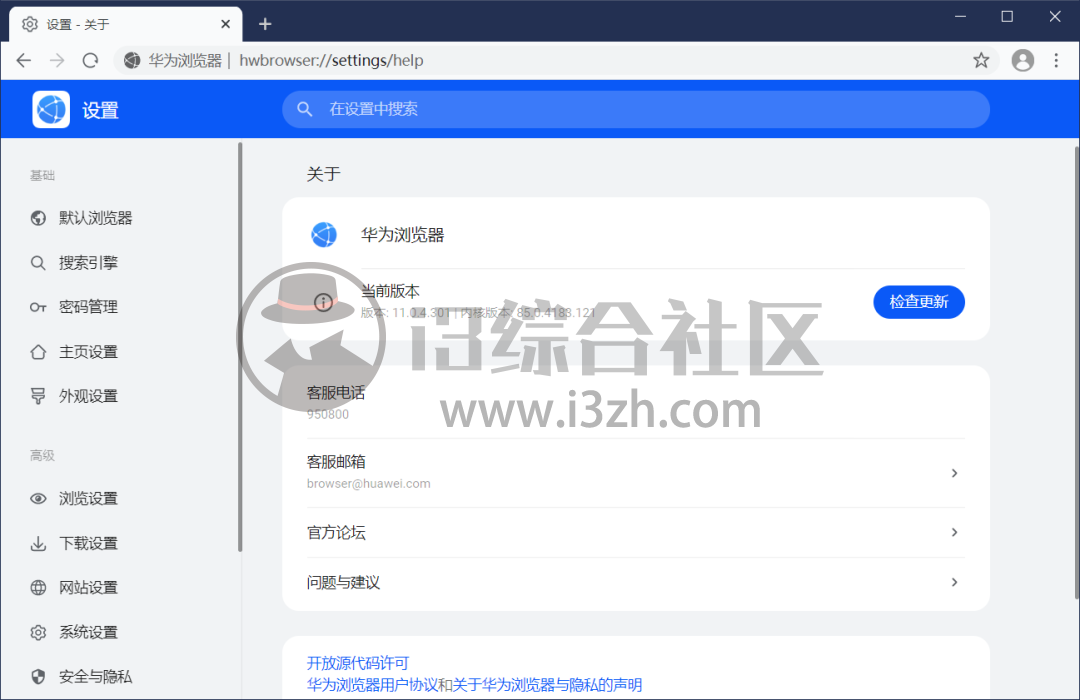Maximize the browser window
Screen dimensions: 1080x700
click(x=1007, y=17)
